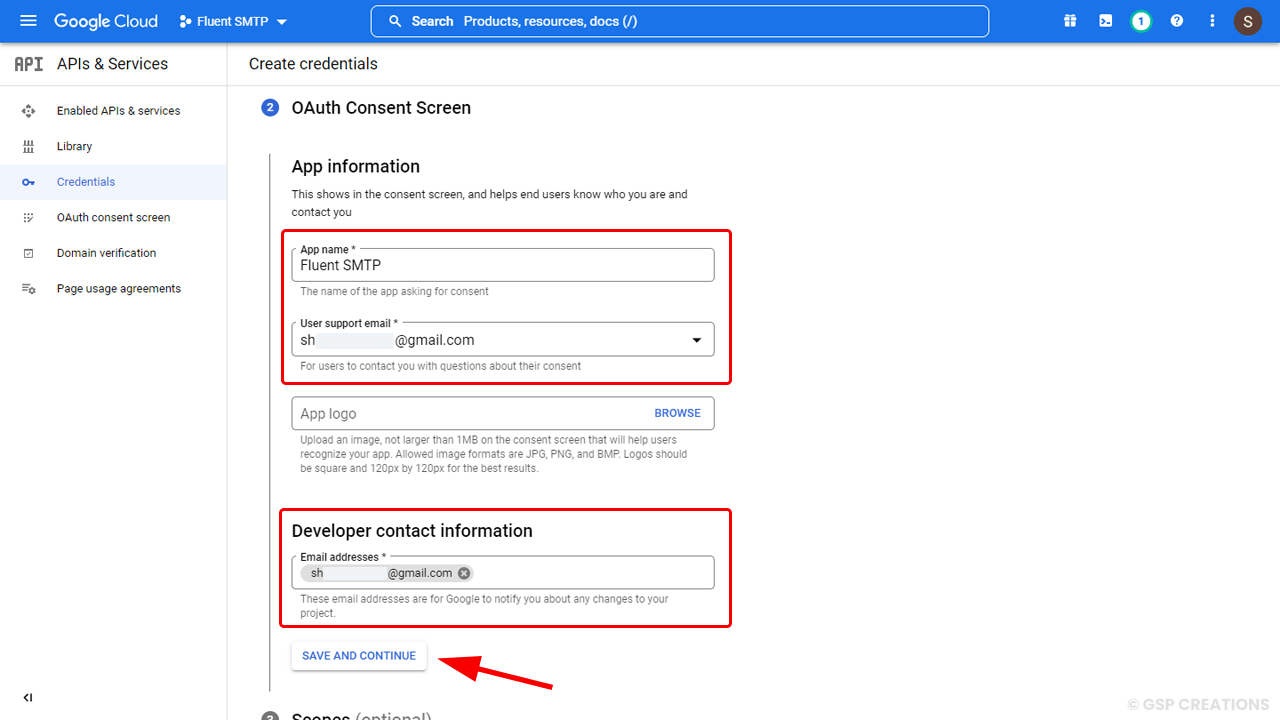Viewport: 1280px width, 720px height.
Task: Open Page usage agreements
Action: pos(118,288)
